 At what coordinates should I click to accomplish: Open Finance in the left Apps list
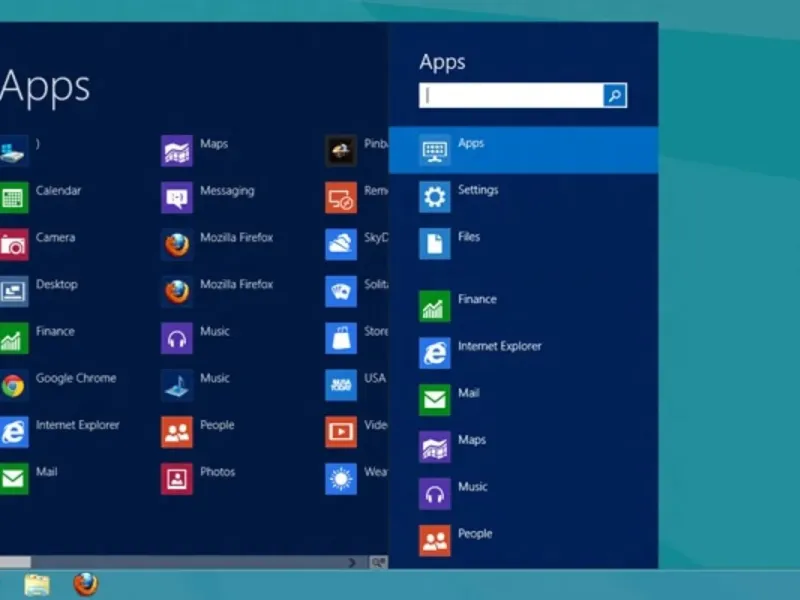[x=38, y=338]
